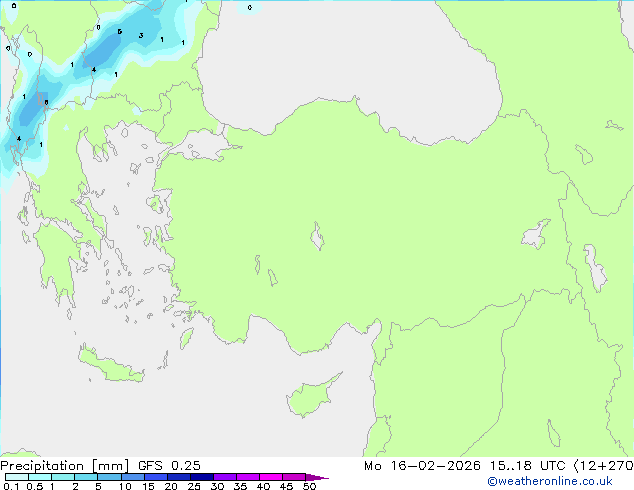The image size is (634, 490).
Task: Click the 'GFS 0.25' model label
Action: tap(169, 466)
